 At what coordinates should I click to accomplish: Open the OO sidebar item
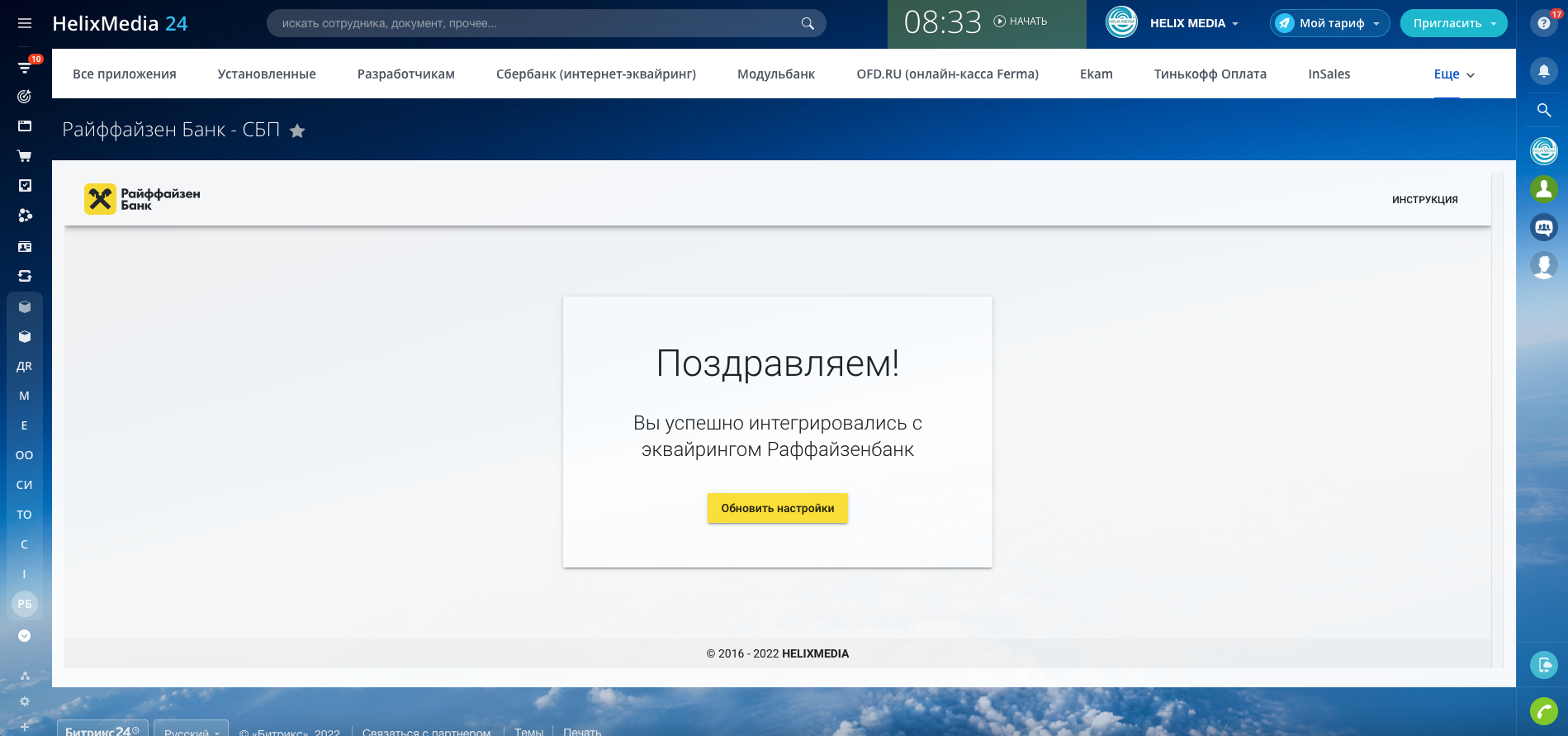click(x=25, y=455)
